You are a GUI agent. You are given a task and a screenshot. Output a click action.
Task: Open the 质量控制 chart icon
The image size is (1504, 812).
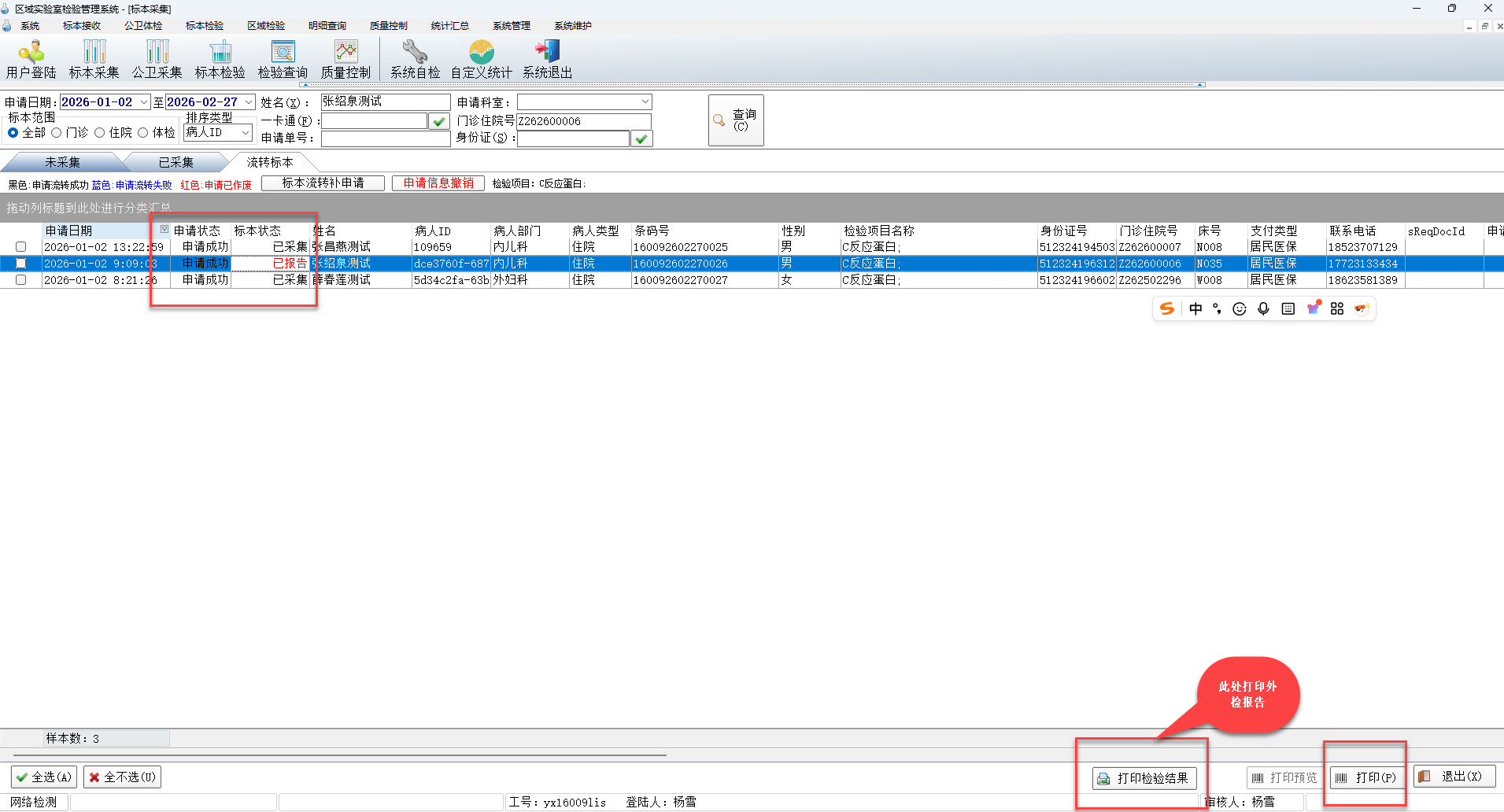tap(346, 60)
